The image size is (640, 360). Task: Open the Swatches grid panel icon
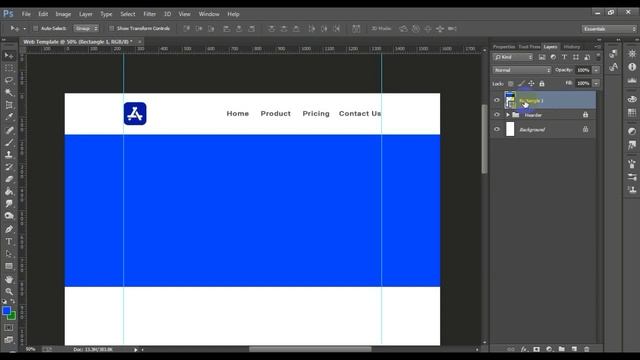(x=632, y=113)
